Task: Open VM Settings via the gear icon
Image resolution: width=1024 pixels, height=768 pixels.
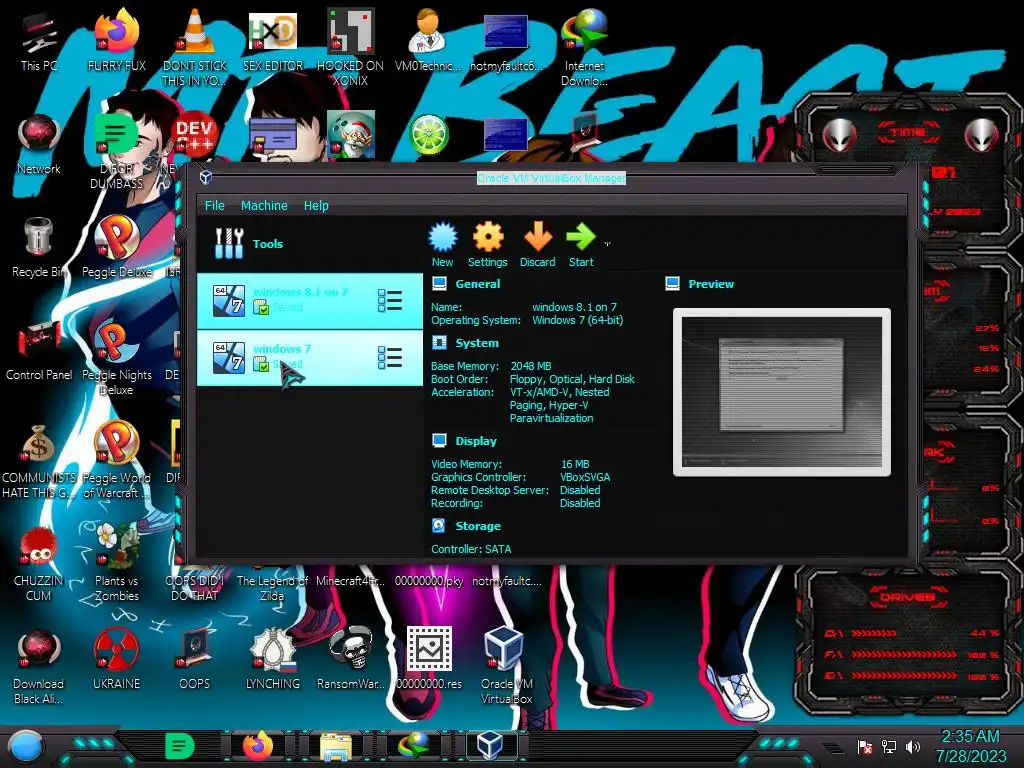Action: 487,245
